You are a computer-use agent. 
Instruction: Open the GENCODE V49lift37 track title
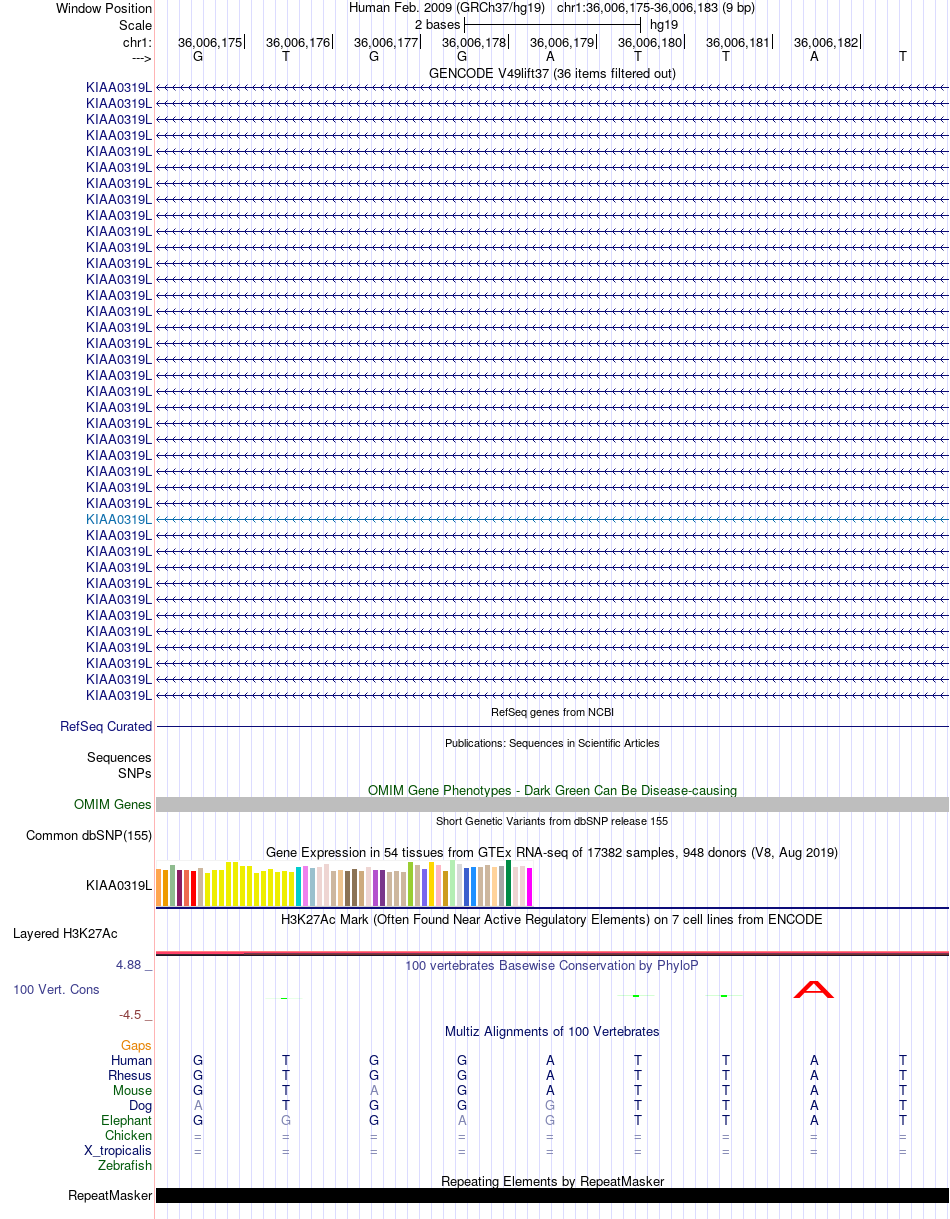coord(552,73)
